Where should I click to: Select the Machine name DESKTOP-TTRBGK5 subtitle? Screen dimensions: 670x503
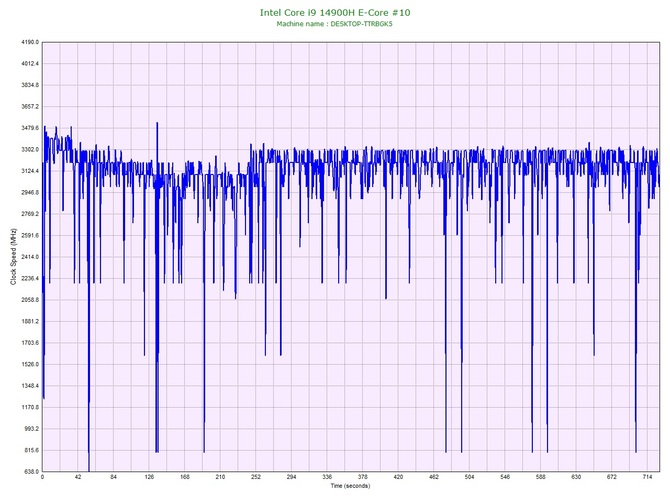pos(334,24)
